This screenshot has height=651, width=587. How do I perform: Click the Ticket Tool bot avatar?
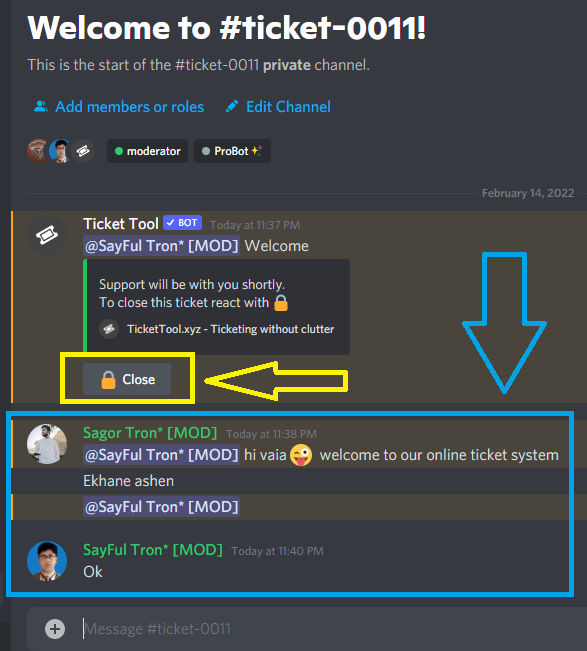(x=47, y=235)
